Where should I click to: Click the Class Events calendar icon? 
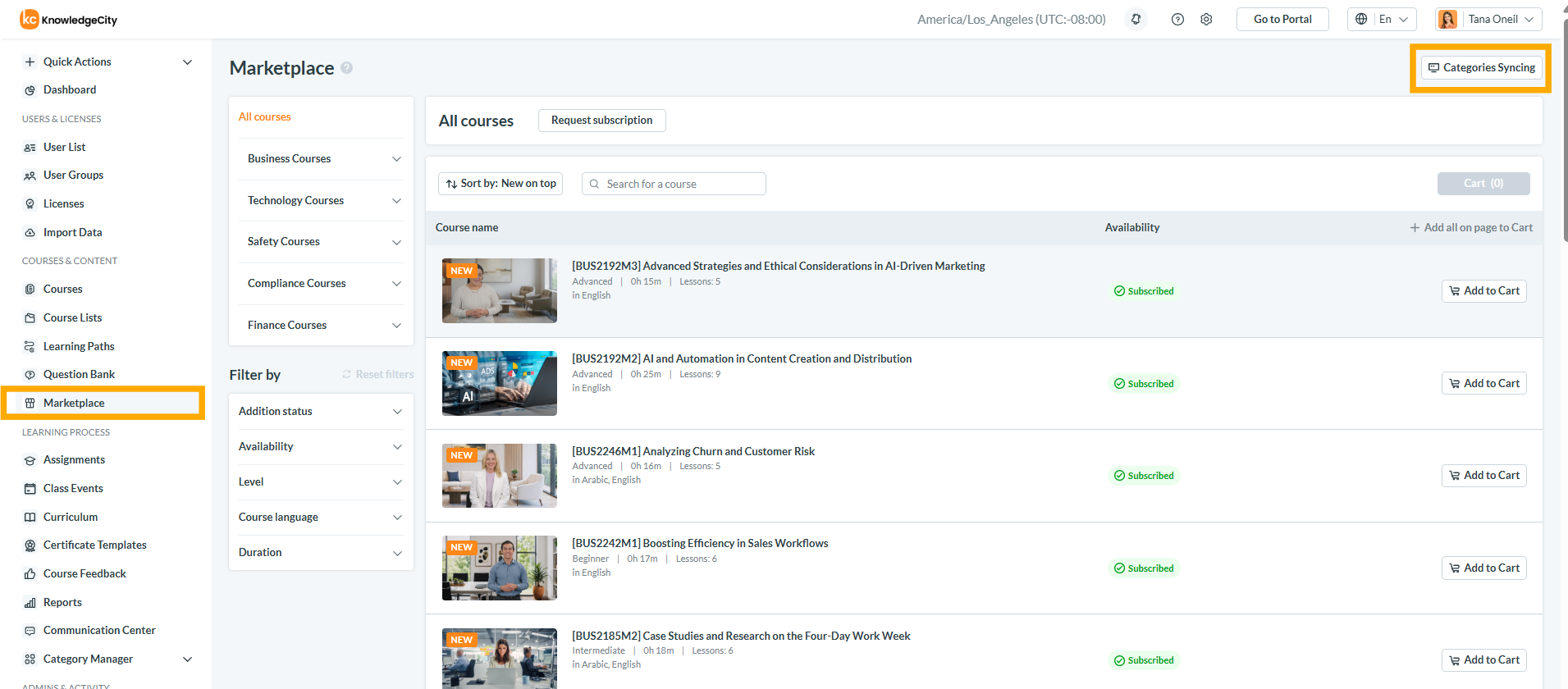pos(30,489)
